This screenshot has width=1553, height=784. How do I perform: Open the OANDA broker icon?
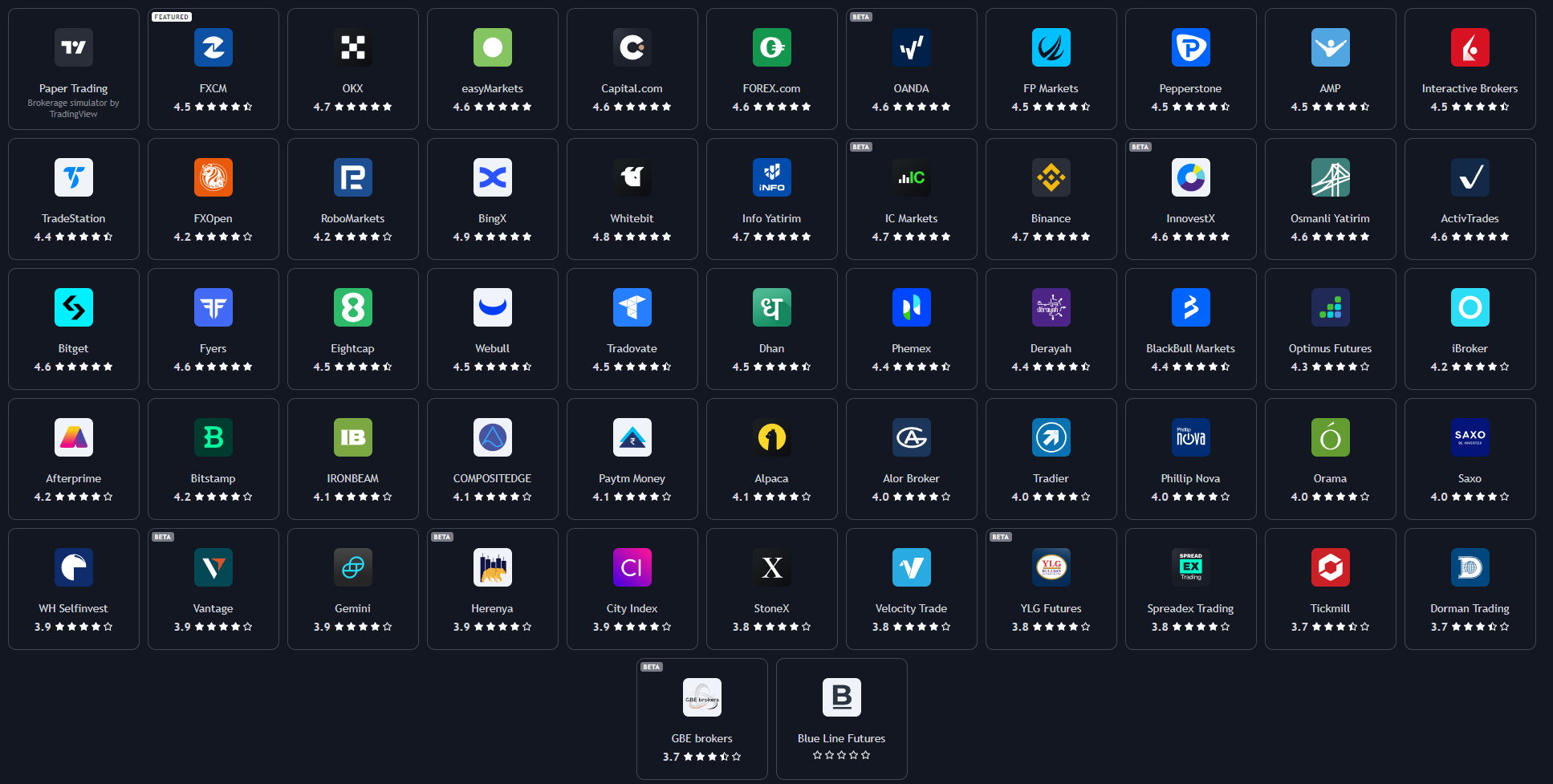point(912,47)
